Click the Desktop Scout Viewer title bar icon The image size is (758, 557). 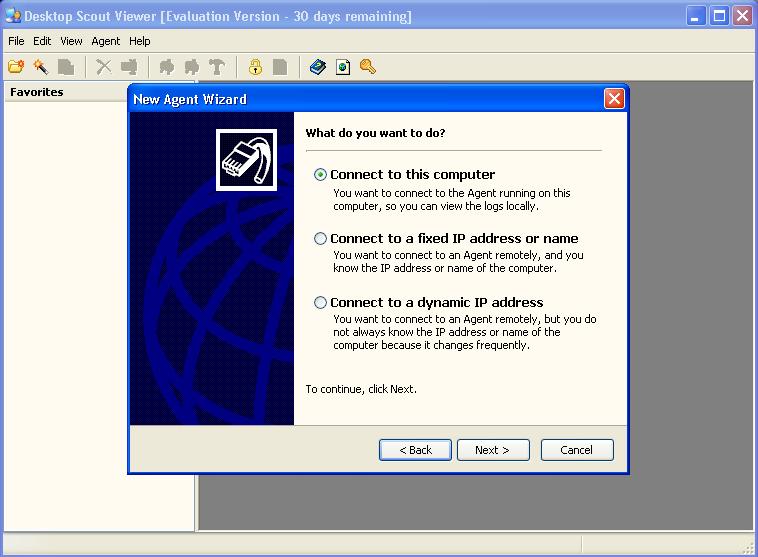point(13,16)
